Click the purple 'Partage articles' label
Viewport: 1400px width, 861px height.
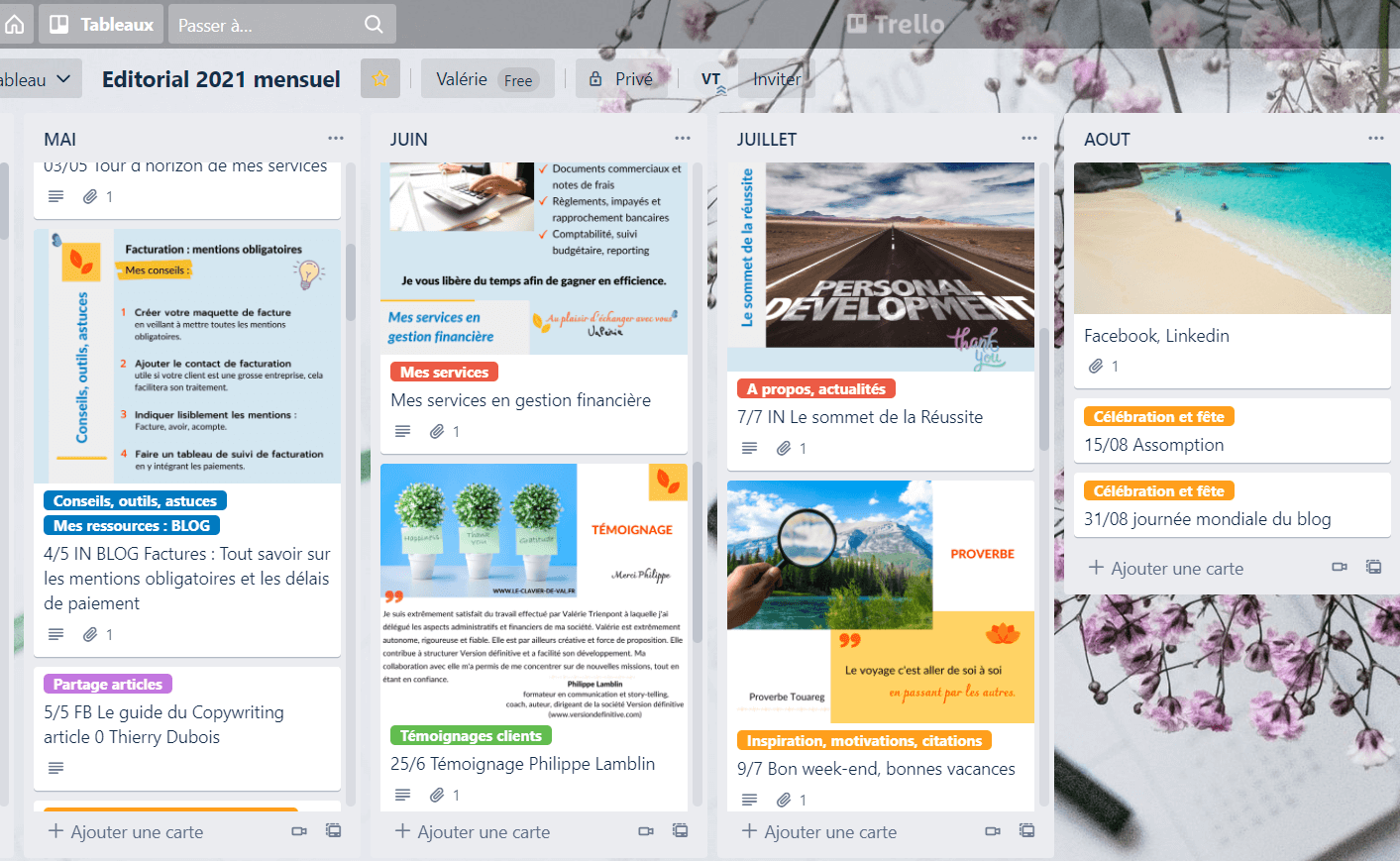coord(108,685)
